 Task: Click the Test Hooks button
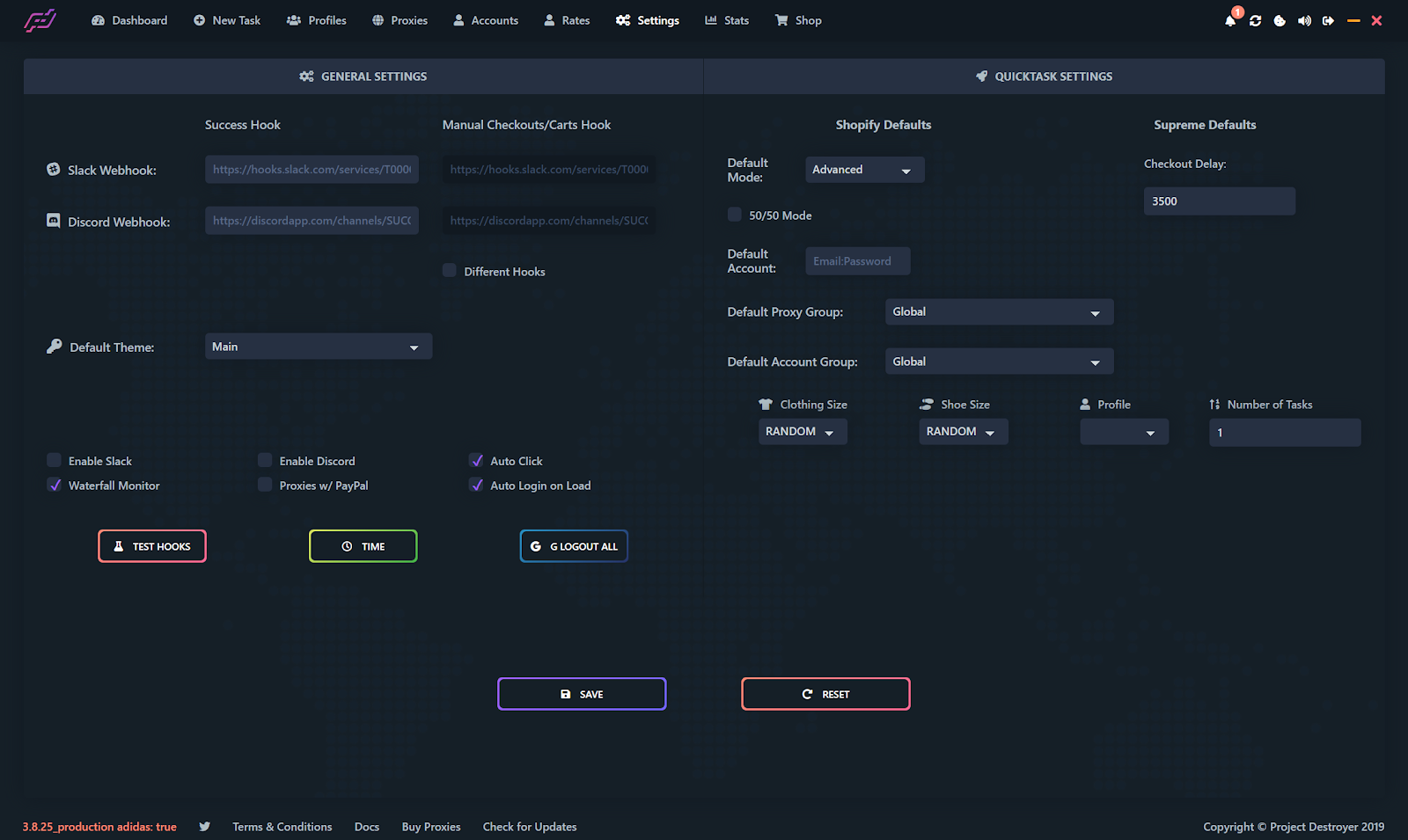(152, 546)
